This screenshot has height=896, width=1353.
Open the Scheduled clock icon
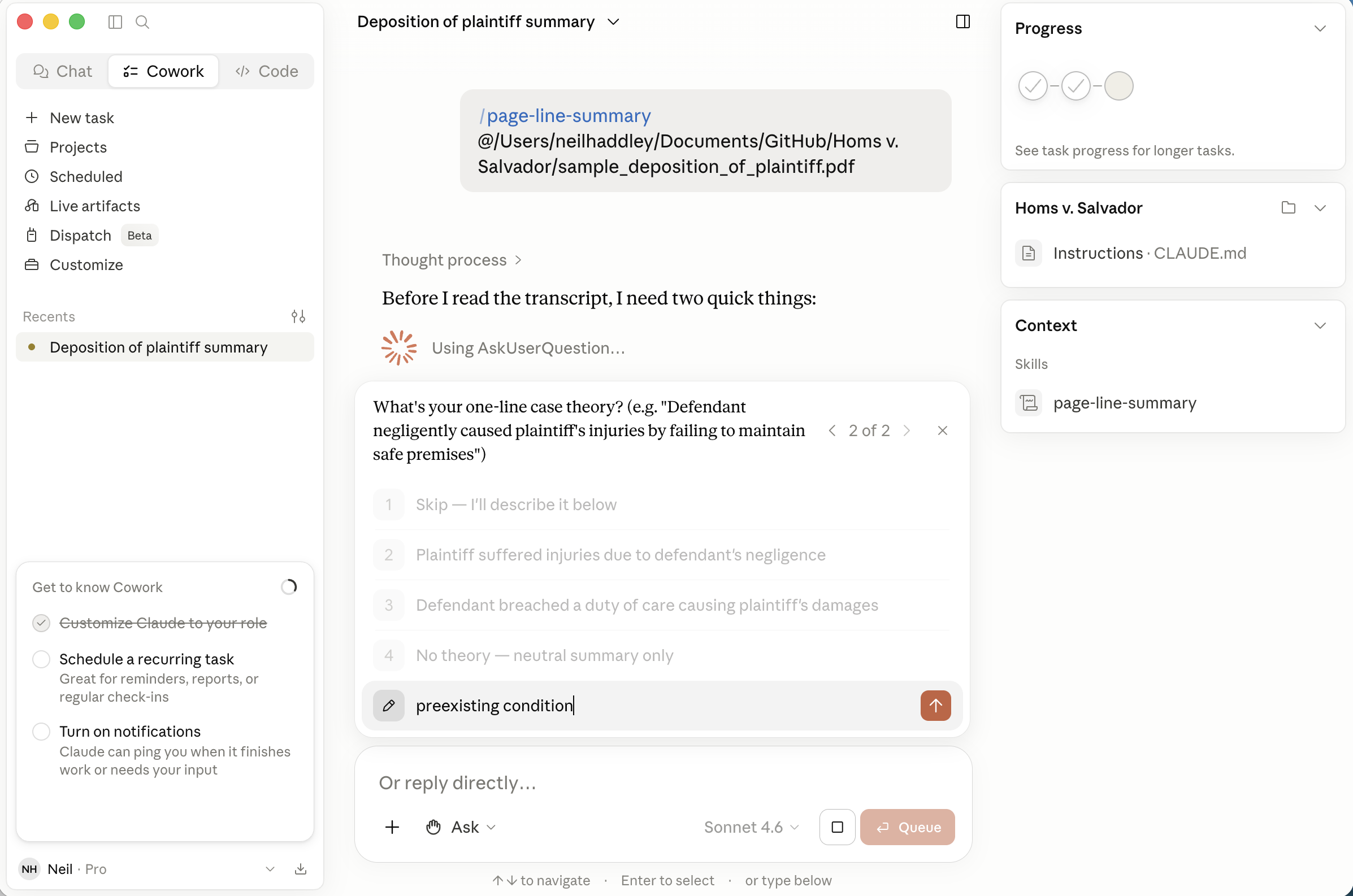pyautogui.click(x=32, y=176)
